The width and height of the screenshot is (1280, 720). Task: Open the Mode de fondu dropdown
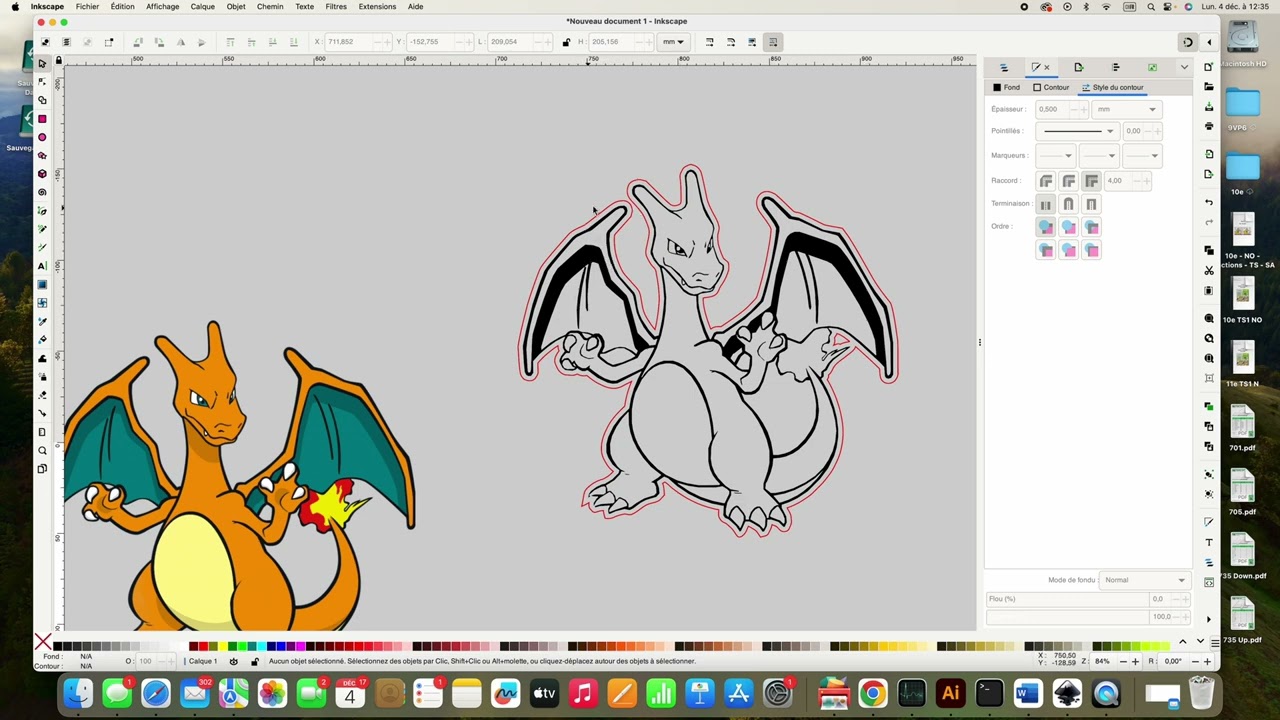pyautogui.click(x=1144, y=580)
